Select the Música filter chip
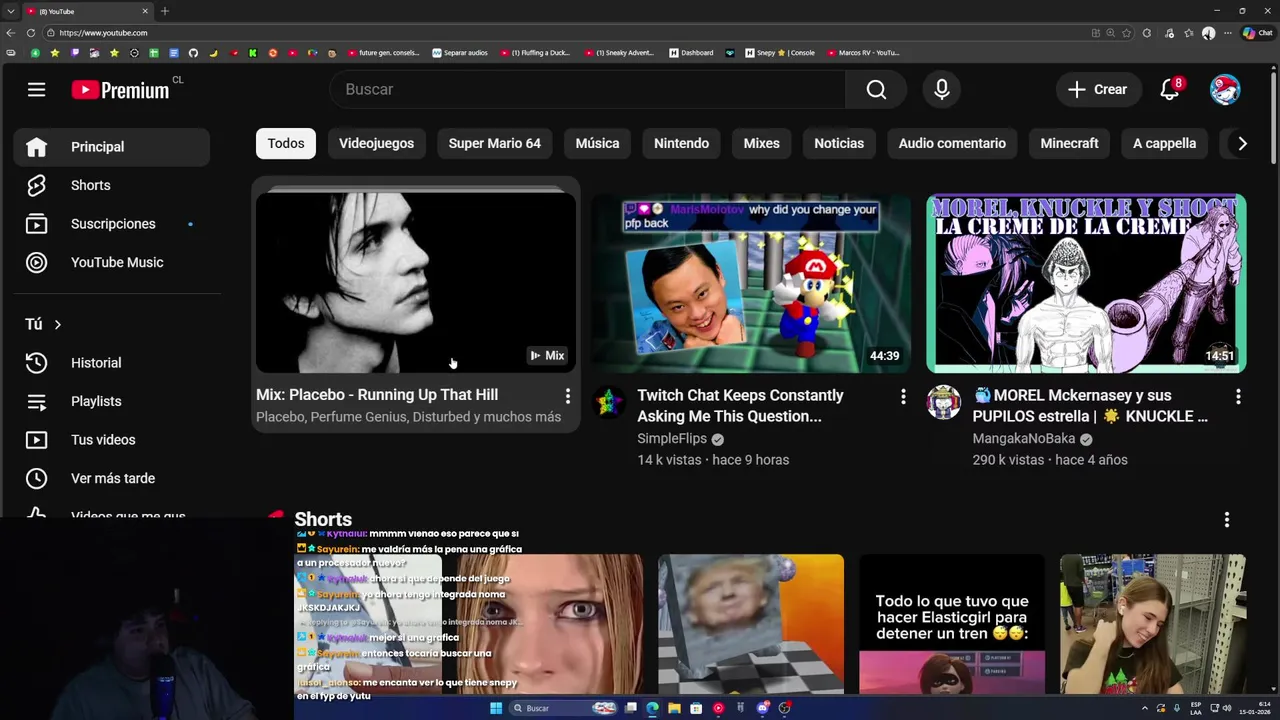Viewport: 1280px width, 720px height. coord(597,143)
